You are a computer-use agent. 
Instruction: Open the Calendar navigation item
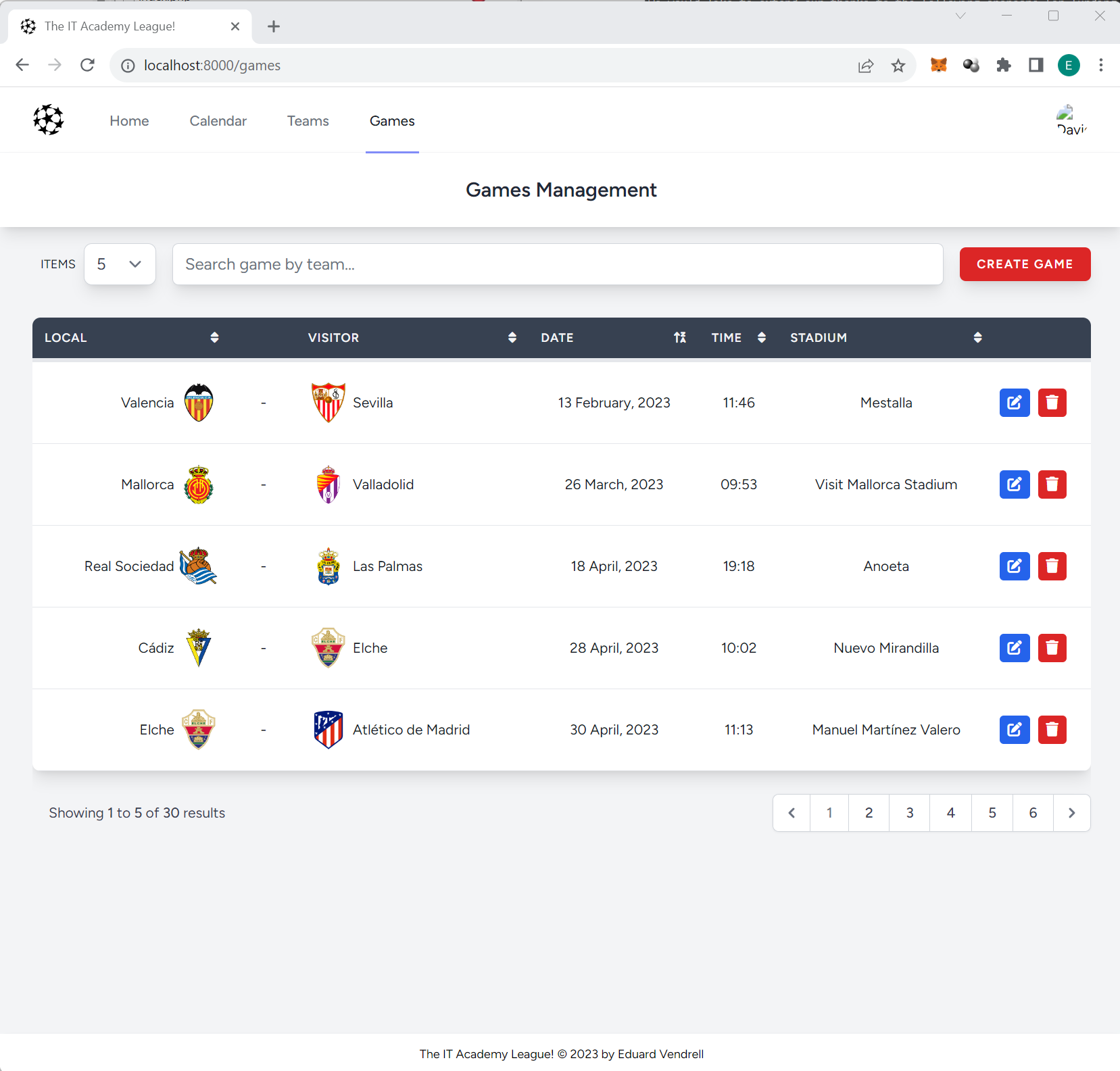click(218, 120)
